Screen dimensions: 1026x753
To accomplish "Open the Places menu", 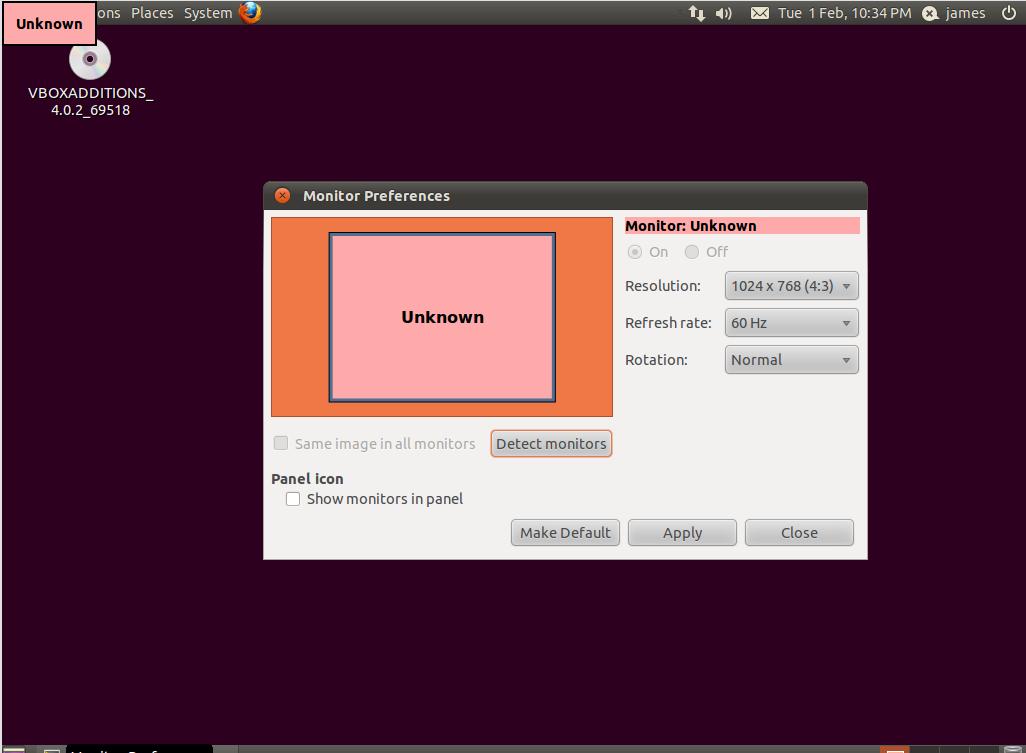I will [152, 13].
